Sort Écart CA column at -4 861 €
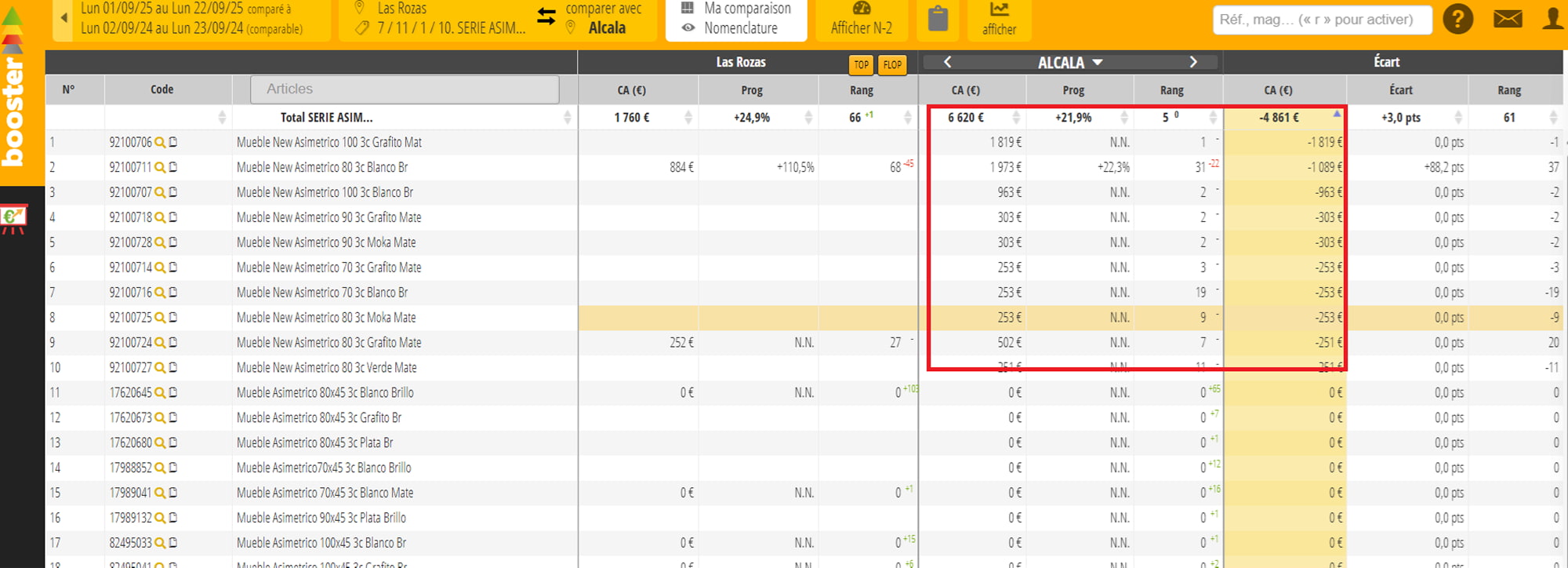Screen dimensions: 1568x568 (x=1337, y=115)
